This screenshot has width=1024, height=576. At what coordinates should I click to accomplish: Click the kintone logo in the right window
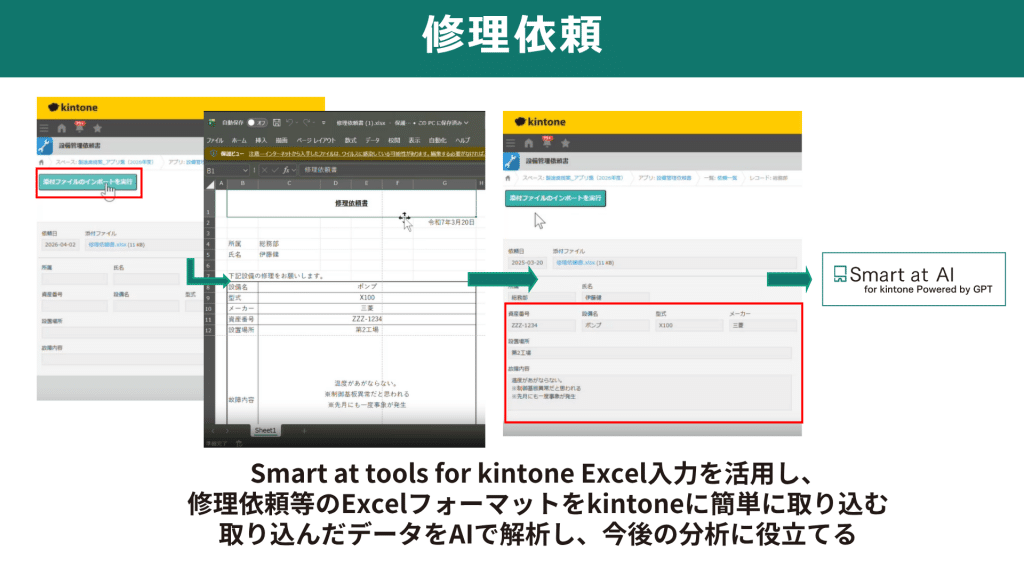point(540,121)
